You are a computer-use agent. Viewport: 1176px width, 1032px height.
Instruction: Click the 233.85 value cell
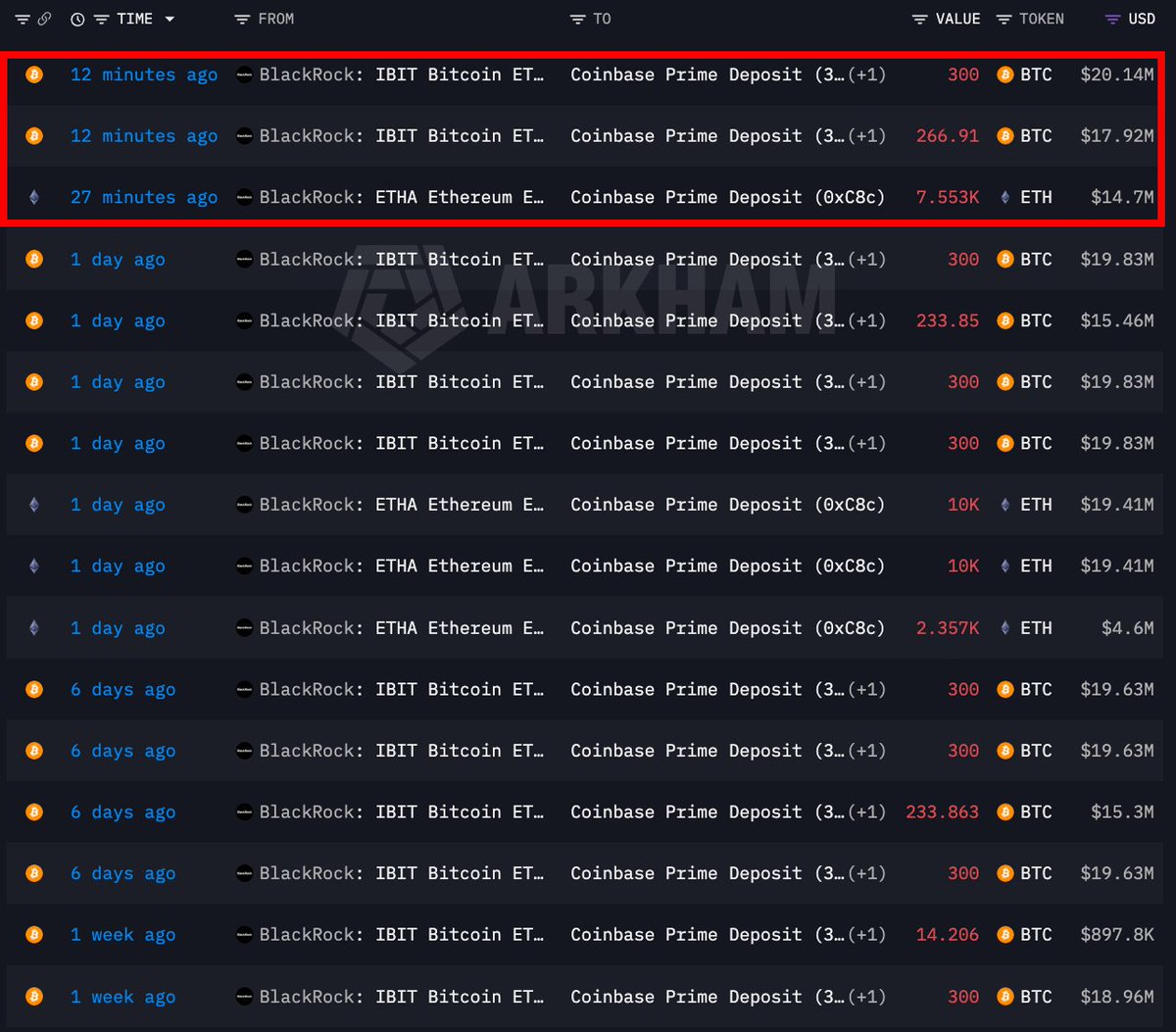pyautogui.click(x=948, y=320)
